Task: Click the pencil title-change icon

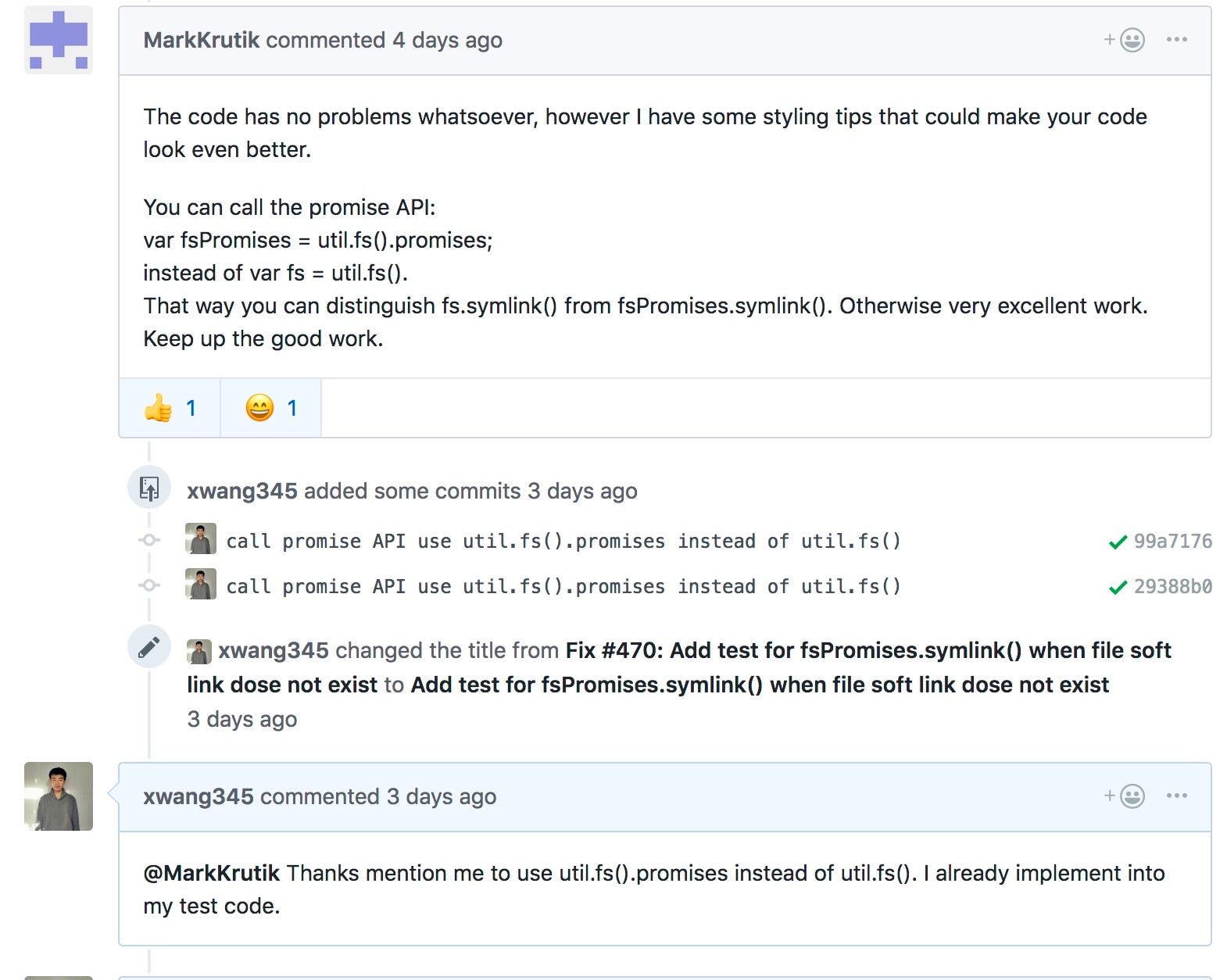Action: tap(149, 647)
